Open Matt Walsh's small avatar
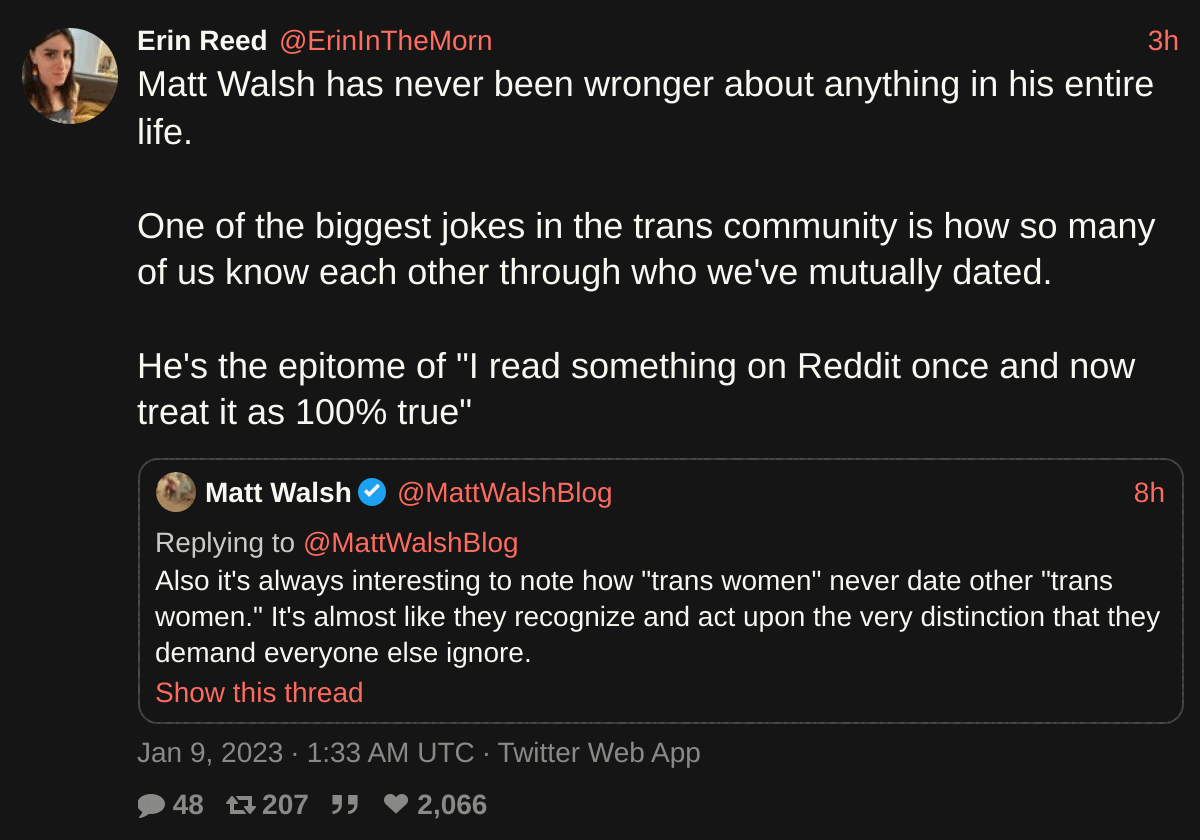 coord(176,492)
